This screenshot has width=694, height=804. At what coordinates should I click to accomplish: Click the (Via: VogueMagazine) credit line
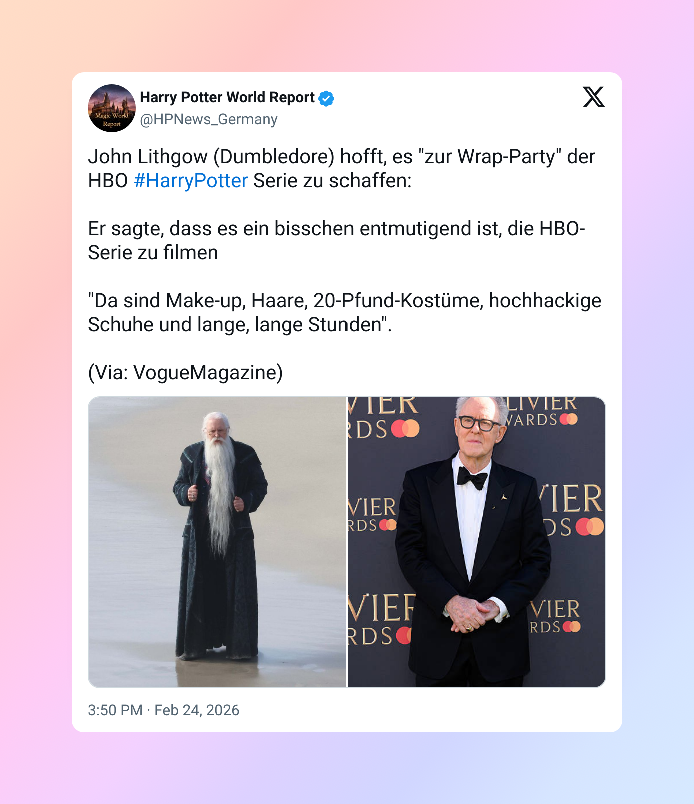click(185, 373)
